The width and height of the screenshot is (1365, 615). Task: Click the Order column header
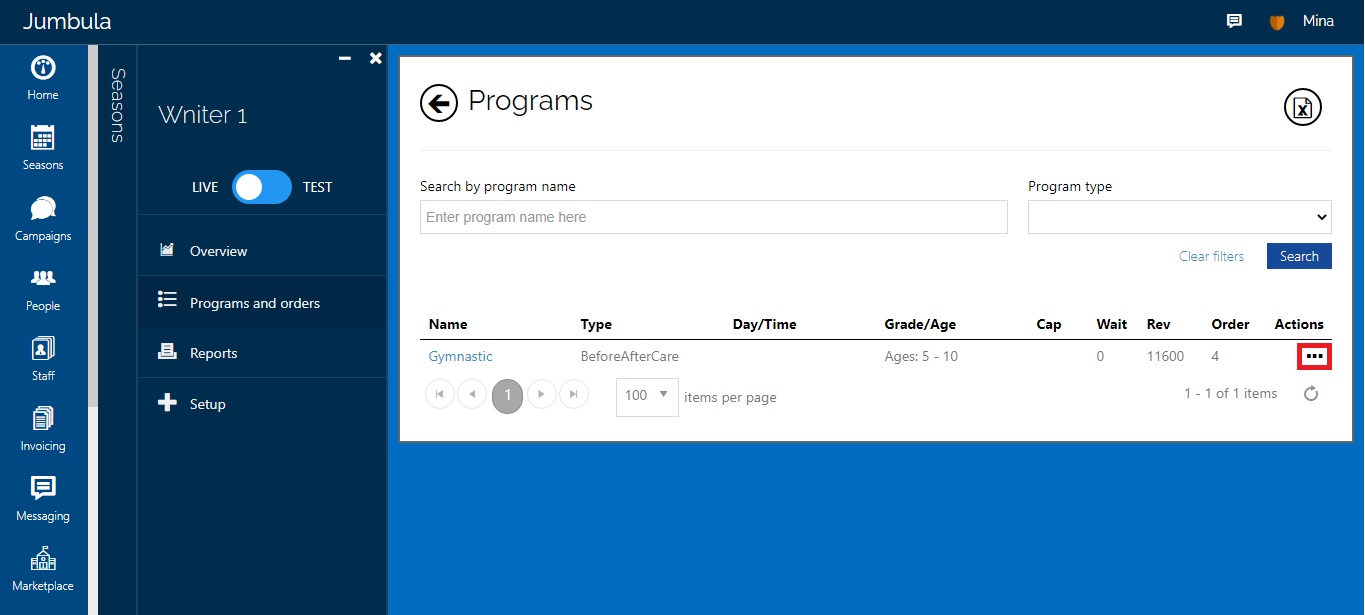click(x=1230, y=324)
